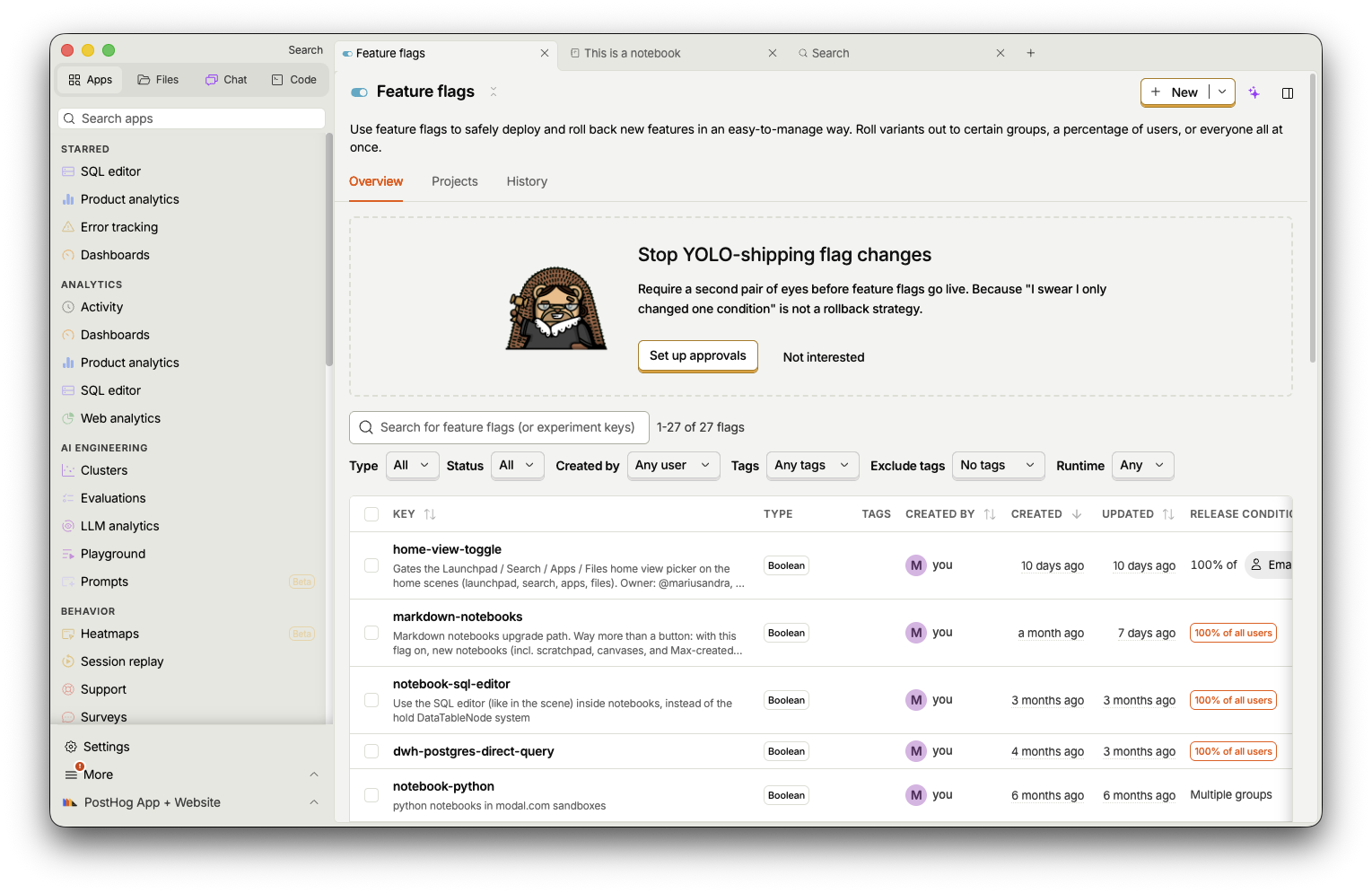Click the main page vertical scrollbar
Screen dimensions: 1372x893
tap(1313, 218)
